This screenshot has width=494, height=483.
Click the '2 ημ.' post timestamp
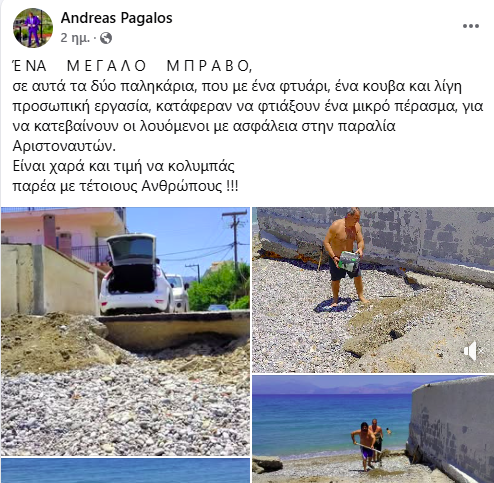click(x=75, y=38)
